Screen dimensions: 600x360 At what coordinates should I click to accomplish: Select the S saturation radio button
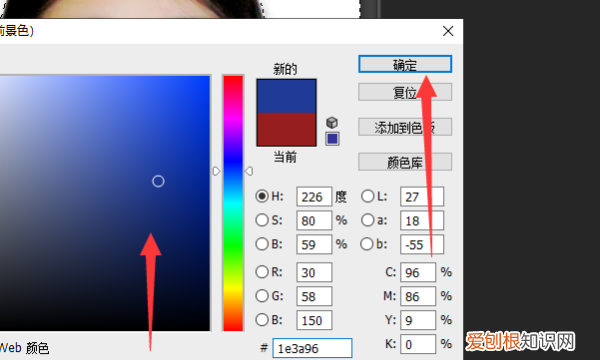click(262, 220)
